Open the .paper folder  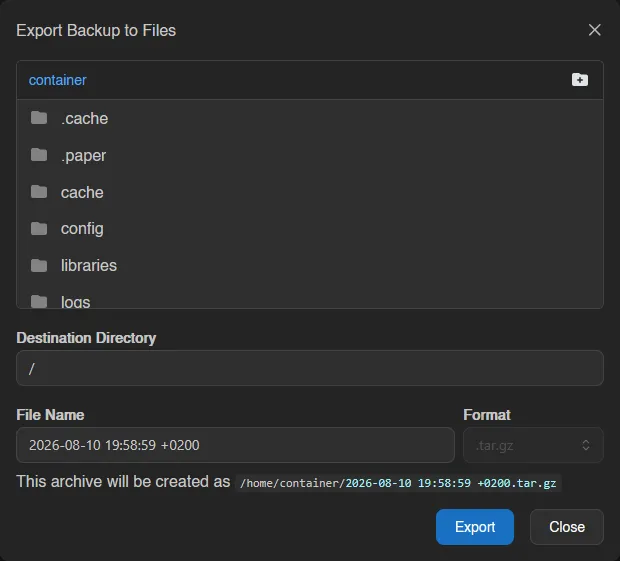click(x=310, y=155)
